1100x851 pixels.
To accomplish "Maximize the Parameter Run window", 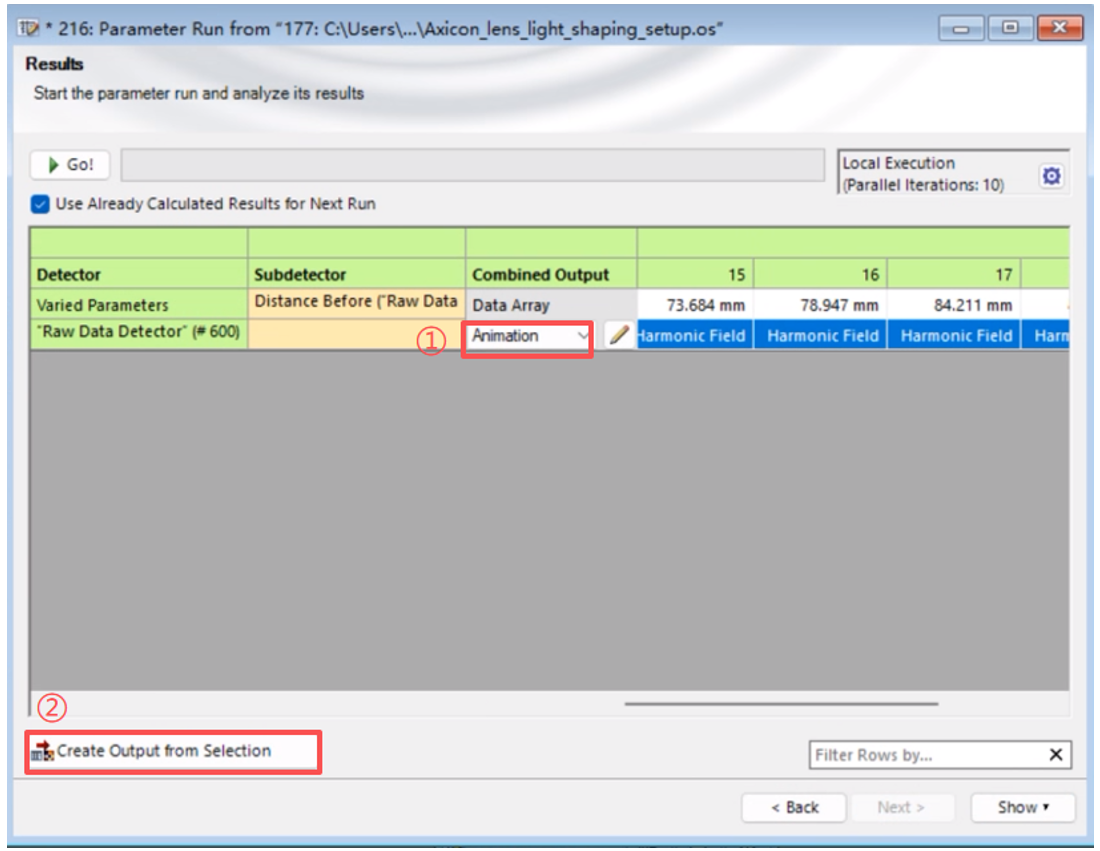I will (x=1011, y=28).
